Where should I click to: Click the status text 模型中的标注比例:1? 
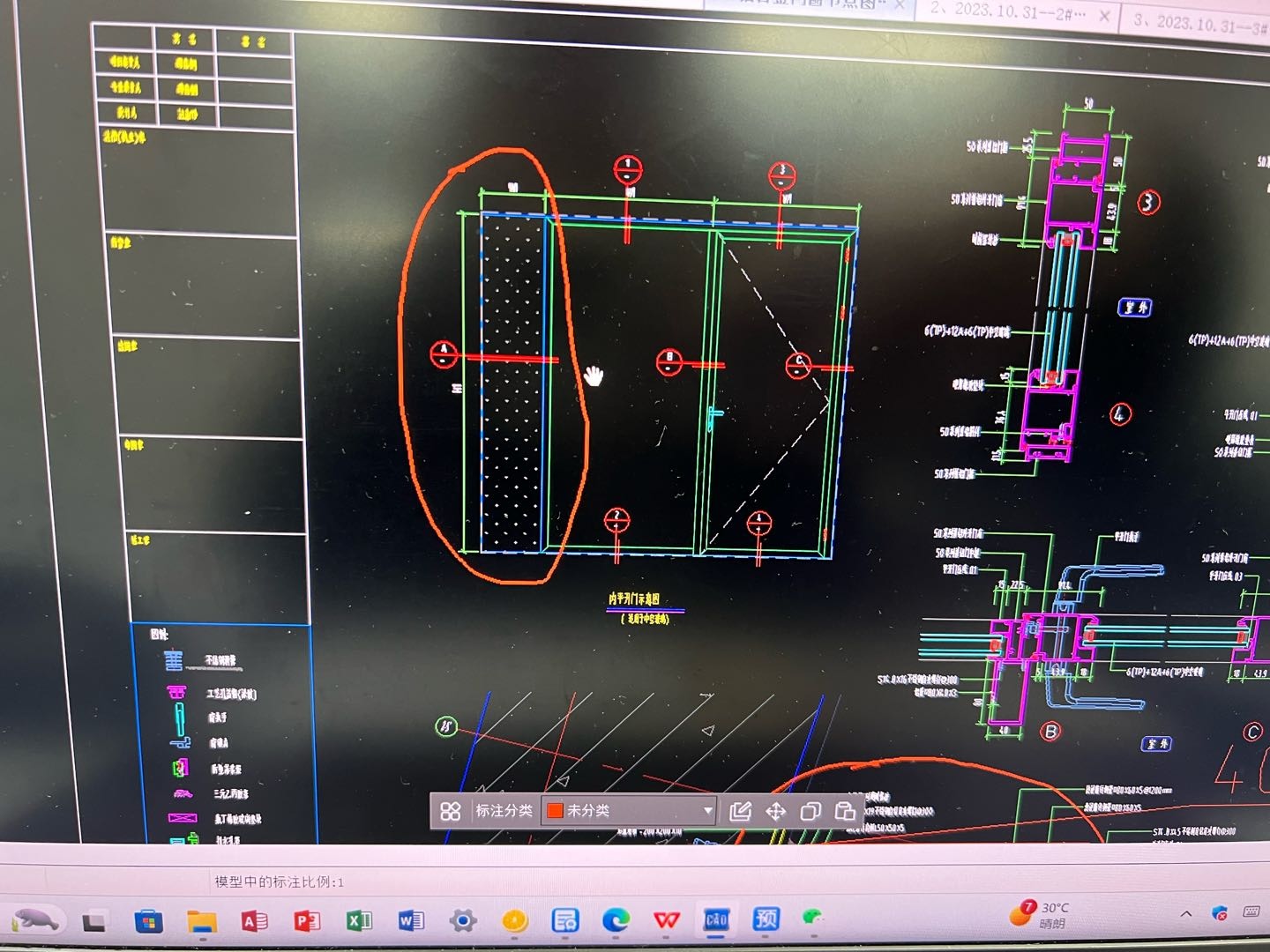click(x=279, y=881)
